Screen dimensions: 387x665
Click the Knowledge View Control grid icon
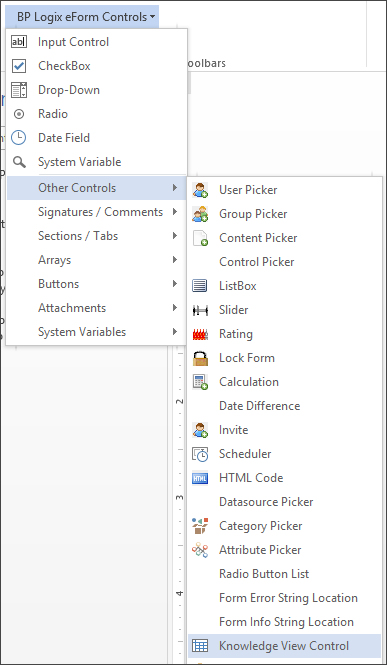click(200, 646)
